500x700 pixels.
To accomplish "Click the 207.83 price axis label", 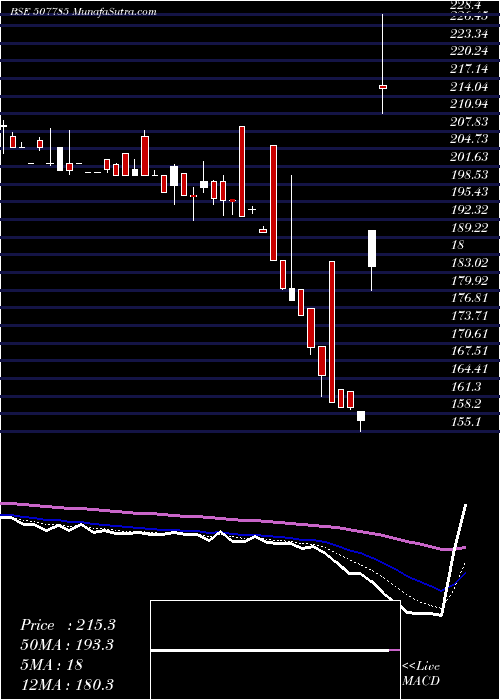I will 468,122.
